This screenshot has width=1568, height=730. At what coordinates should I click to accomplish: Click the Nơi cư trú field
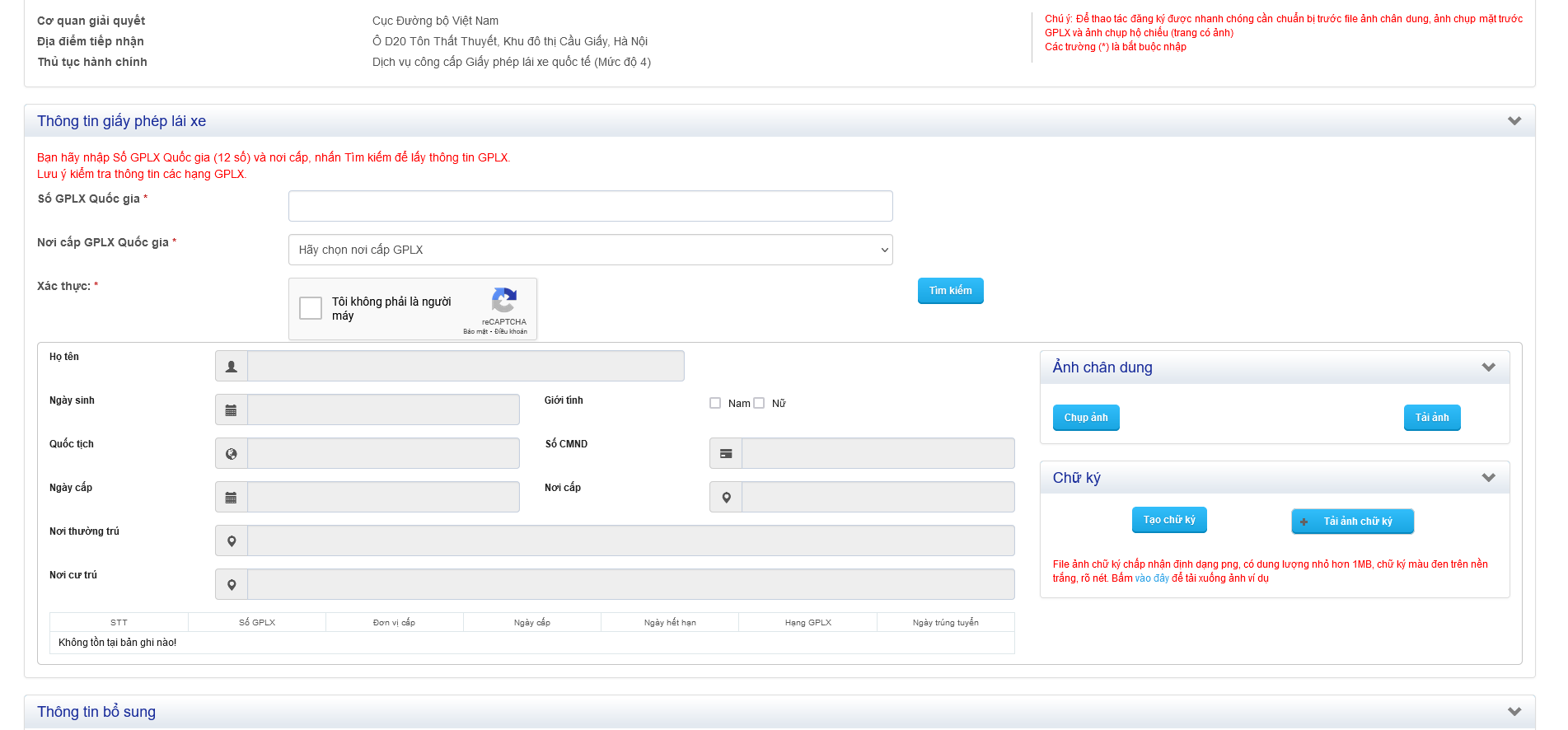tap(631, 584)
